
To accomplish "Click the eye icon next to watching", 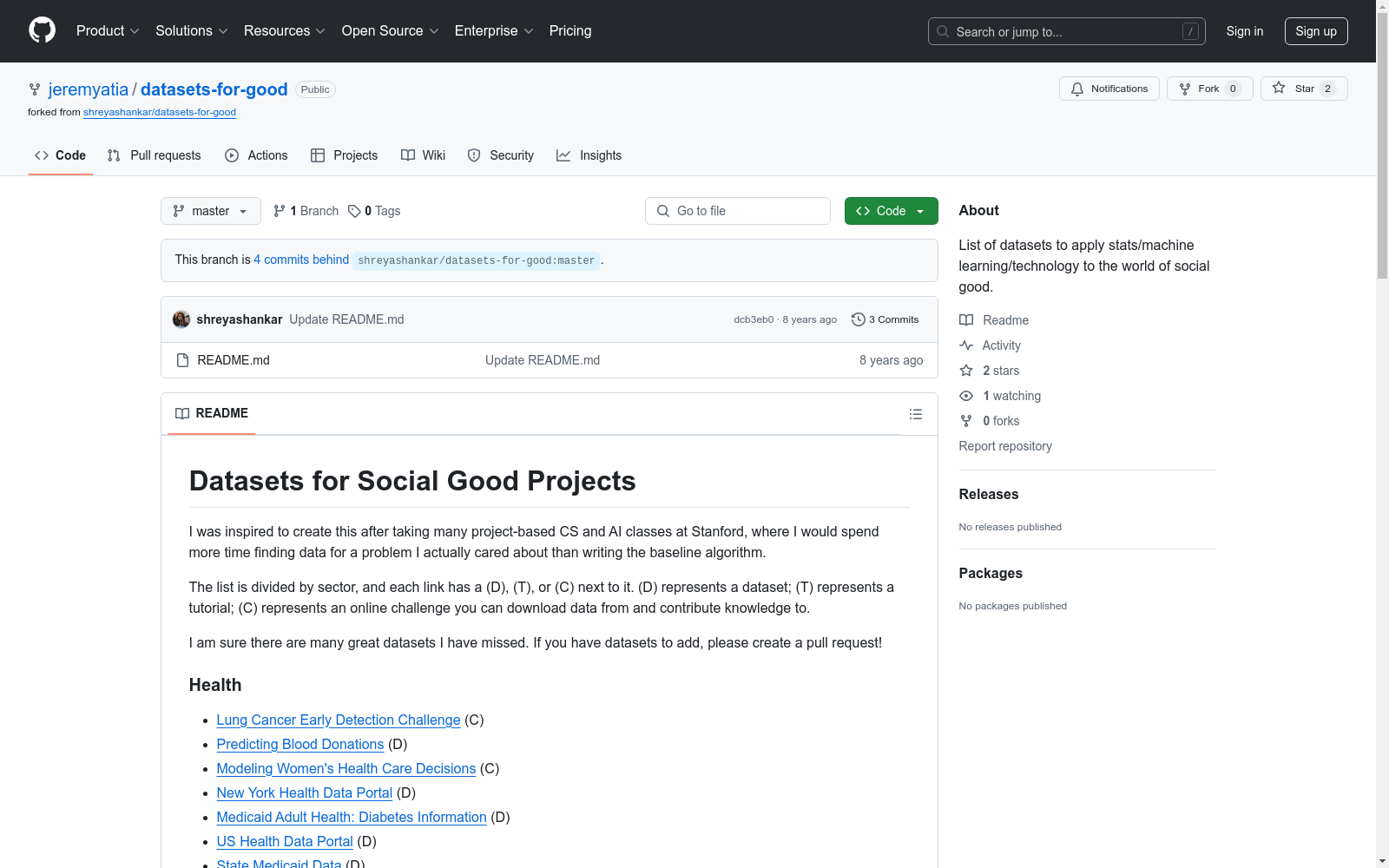I will [x=966, y=396].
